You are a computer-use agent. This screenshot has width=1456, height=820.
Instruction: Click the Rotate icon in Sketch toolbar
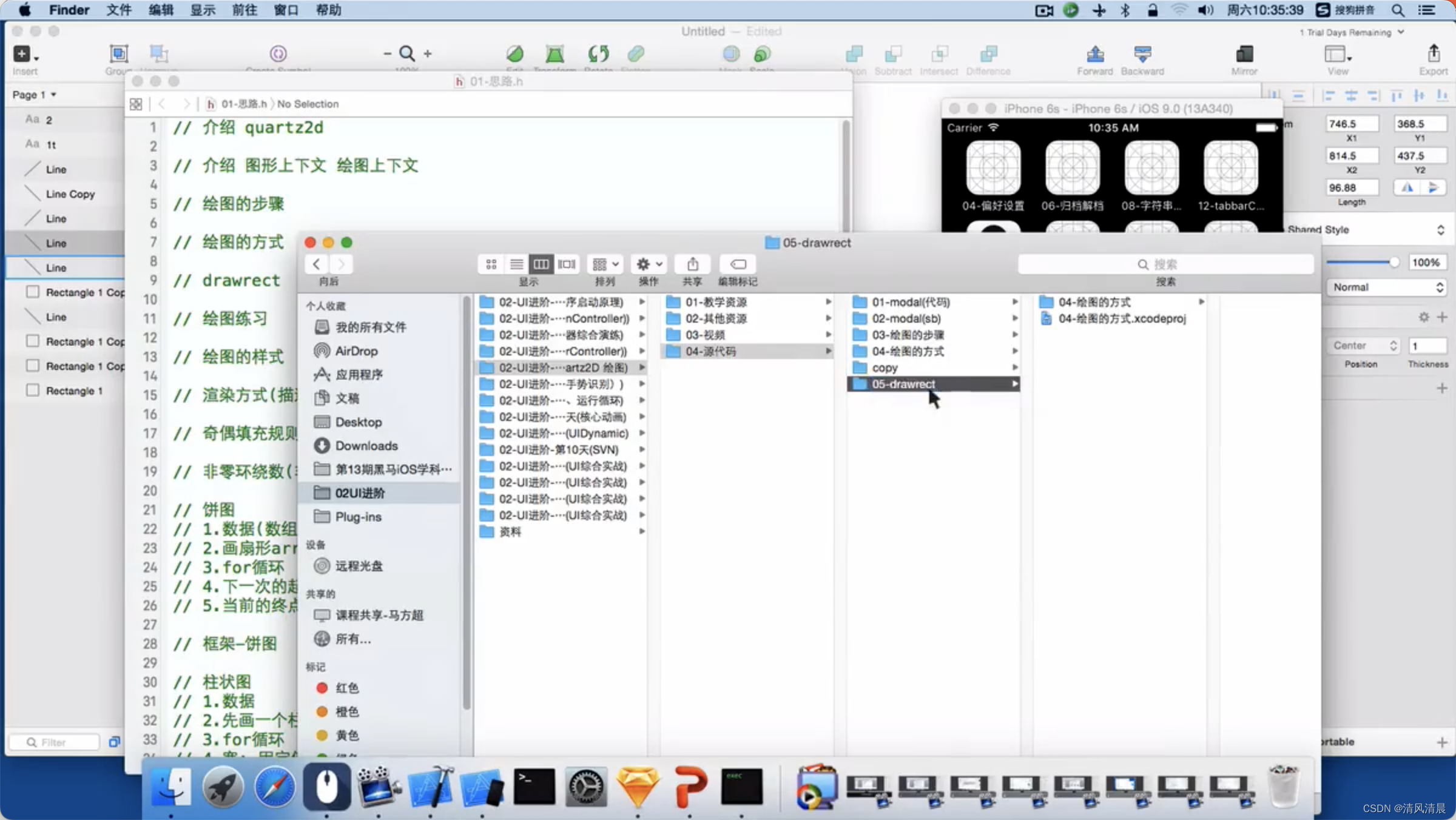(x=598, y=54)
